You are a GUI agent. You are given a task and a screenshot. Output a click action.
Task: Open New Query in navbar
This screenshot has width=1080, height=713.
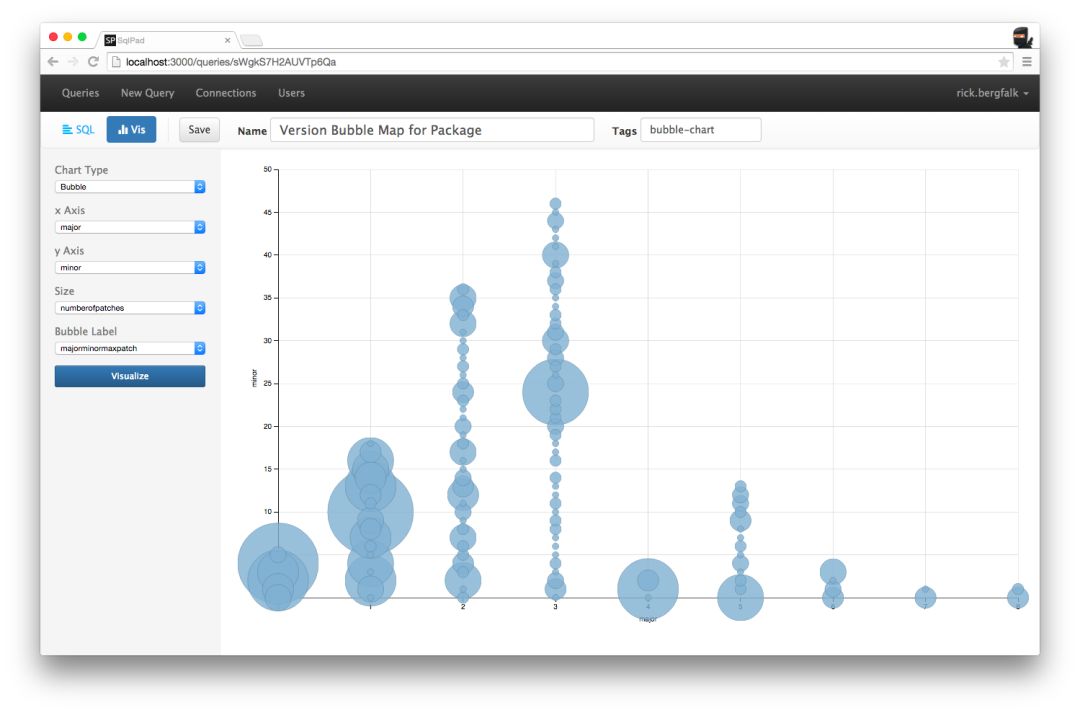coord(147,93)
